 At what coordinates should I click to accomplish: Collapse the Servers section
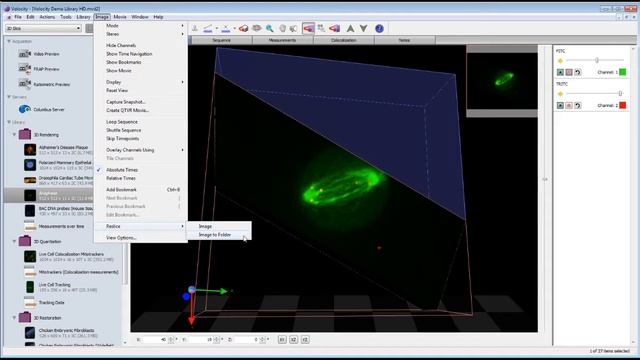tap(9, 97)
